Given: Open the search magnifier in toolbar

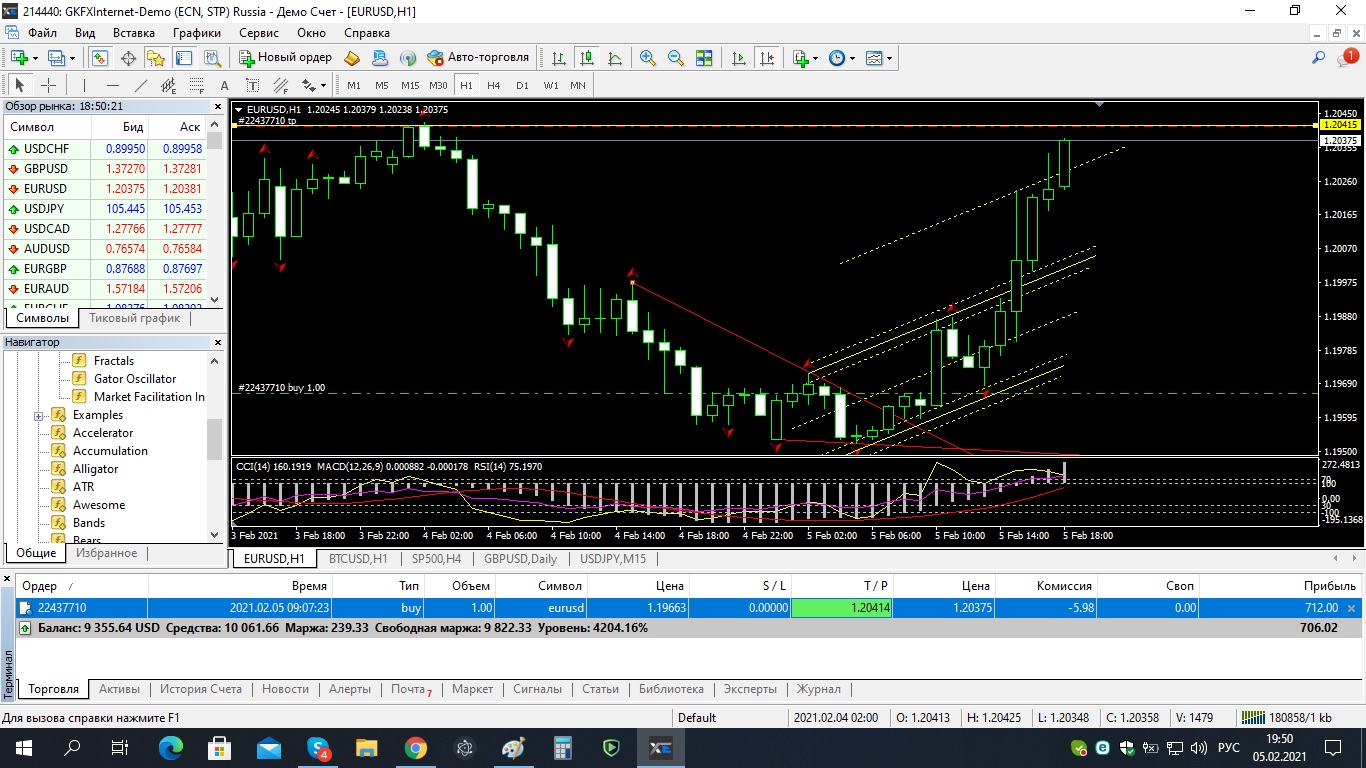Looking at the screenshot, I should click(1319, 58).
